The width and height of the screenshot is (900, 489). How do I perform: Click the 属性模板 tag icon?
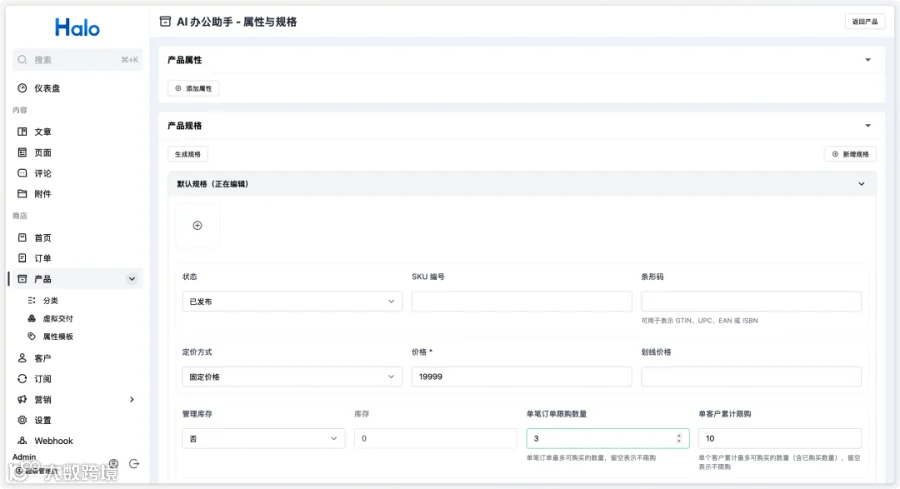pyautogui.click(x=32, y=336)
